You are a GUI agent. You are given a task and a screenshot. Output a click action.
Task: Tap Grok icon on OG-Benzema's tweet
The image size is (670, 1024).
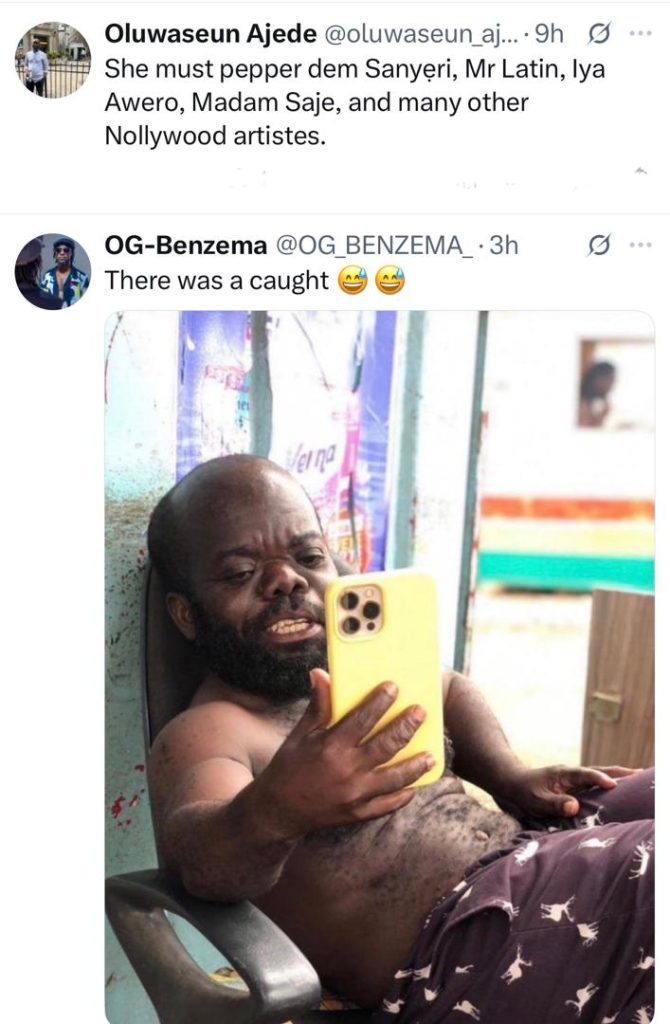[x=599, y=246]
